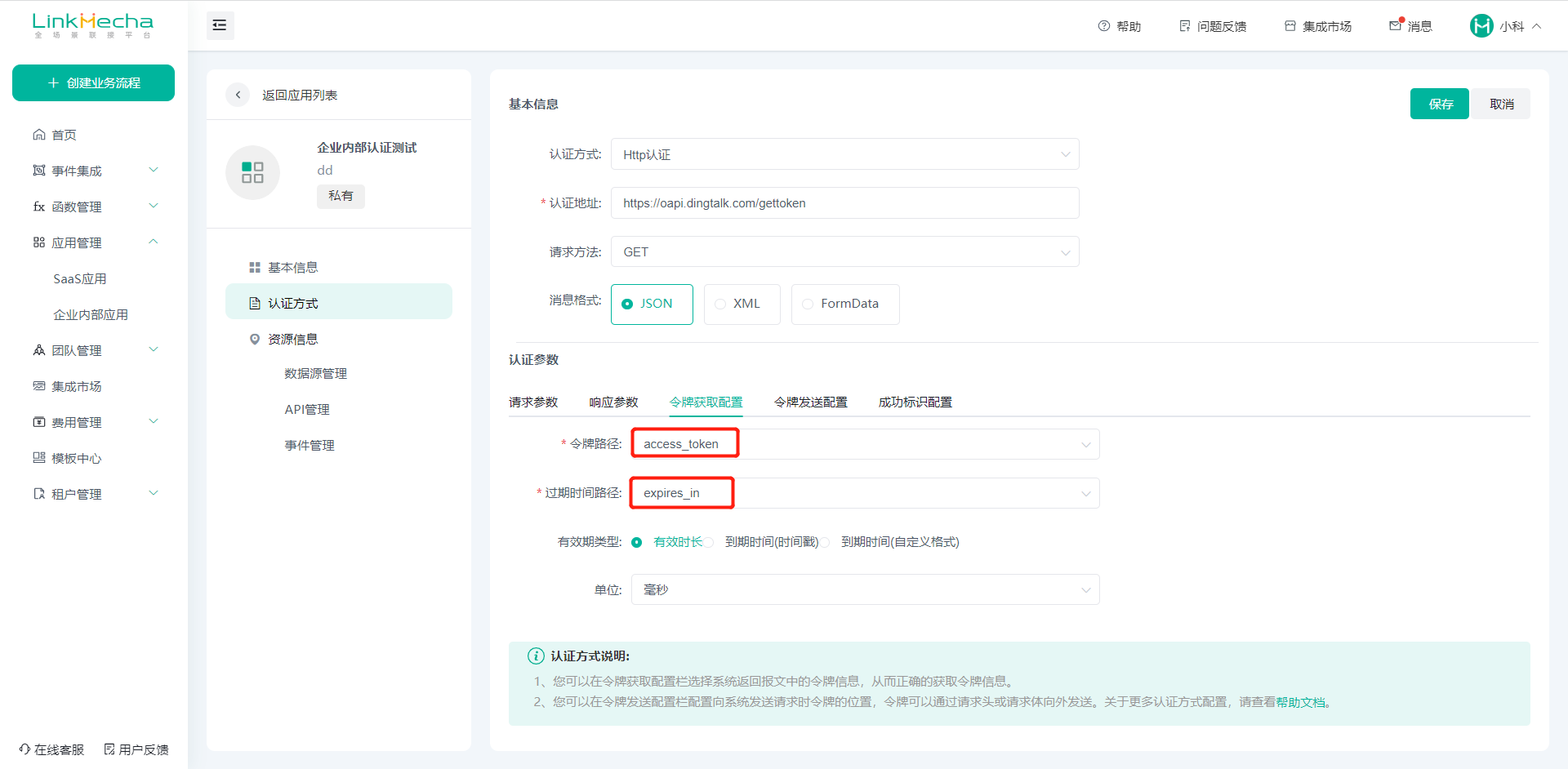The height and width of the screenshot is (769, 1568).
Task: Click the 用户反馈 edit icon
Action: tap(109, 749)
